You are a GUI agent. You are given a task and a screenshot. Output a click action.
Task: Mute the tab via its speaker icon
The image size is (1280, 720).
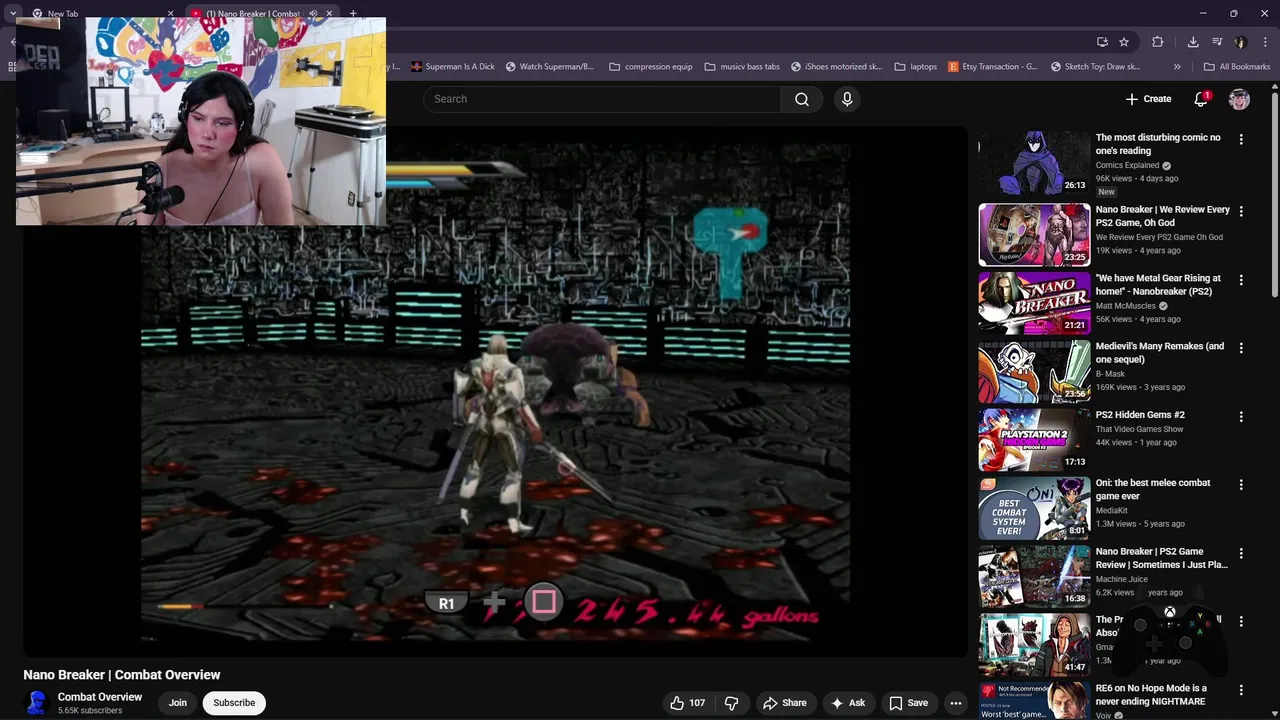pos(313,14)
